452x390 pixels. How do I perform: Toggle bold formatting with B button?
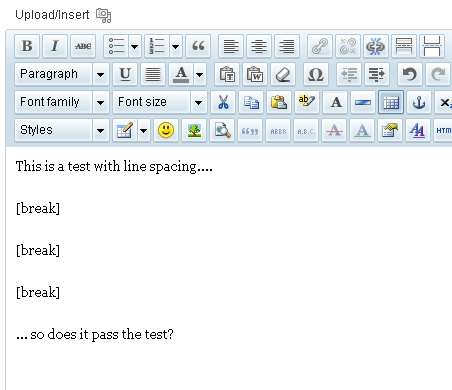click(x=27, y=46)
